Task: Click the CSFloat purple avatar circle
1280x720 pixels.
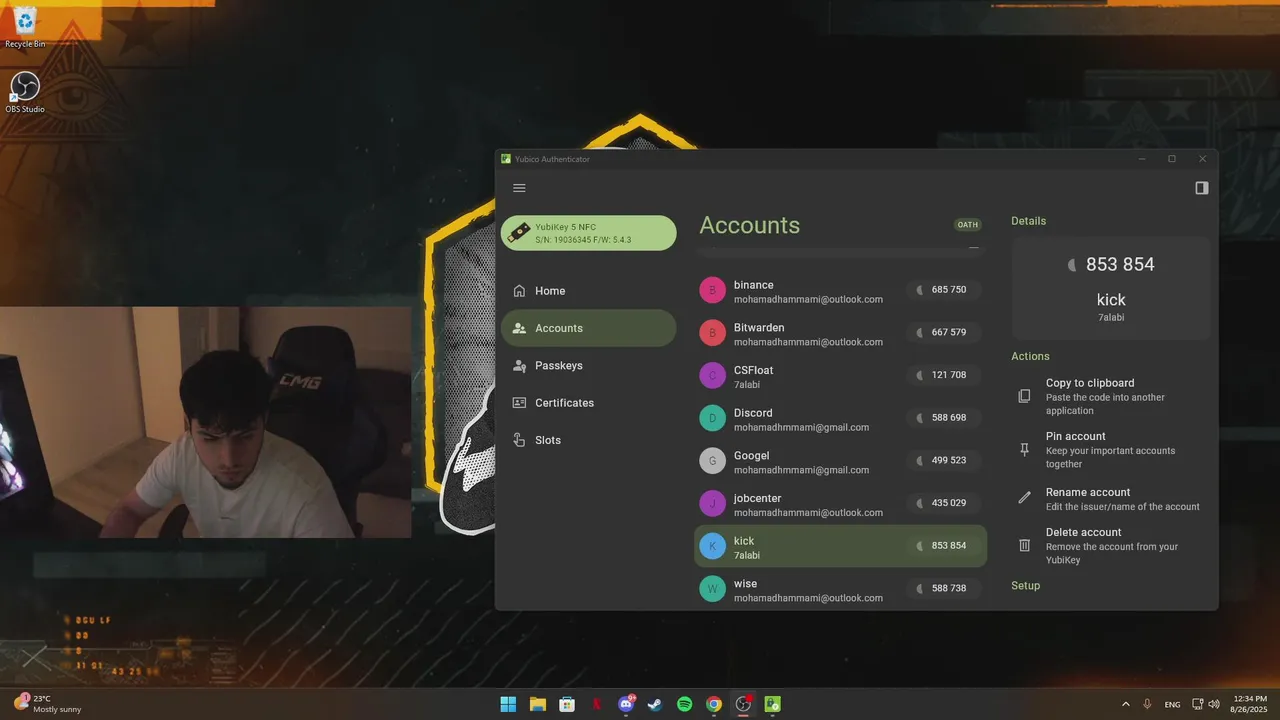Action: (x=712, y=376)
